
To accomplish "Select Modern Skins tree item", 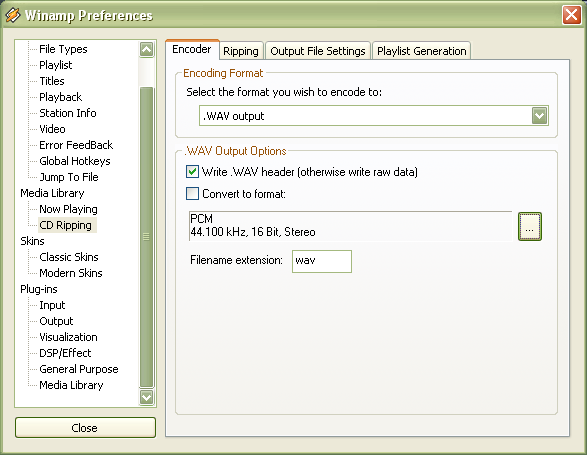I will [71, 273].
